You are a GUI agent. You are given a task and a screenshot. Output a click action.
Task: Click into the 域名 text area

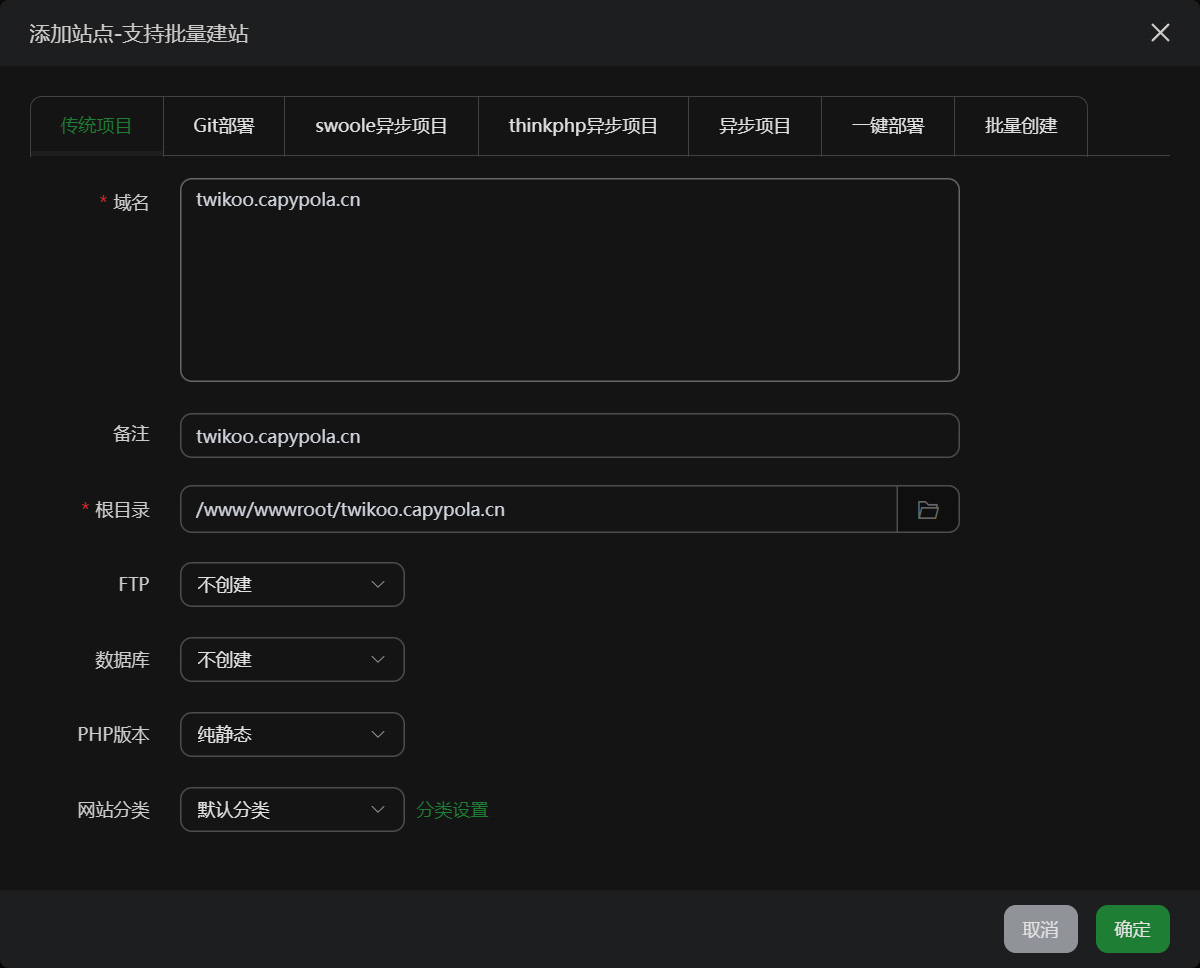(569, 280)
